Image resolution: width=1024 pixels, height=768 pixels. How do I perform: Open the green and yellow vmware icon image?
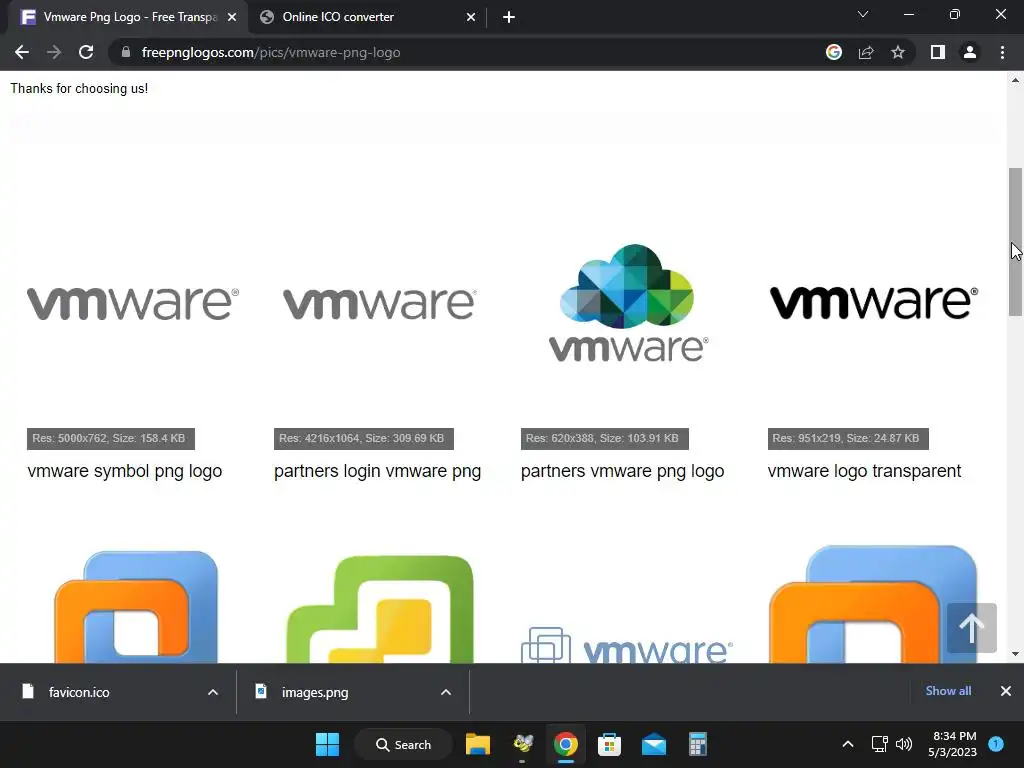379,609
